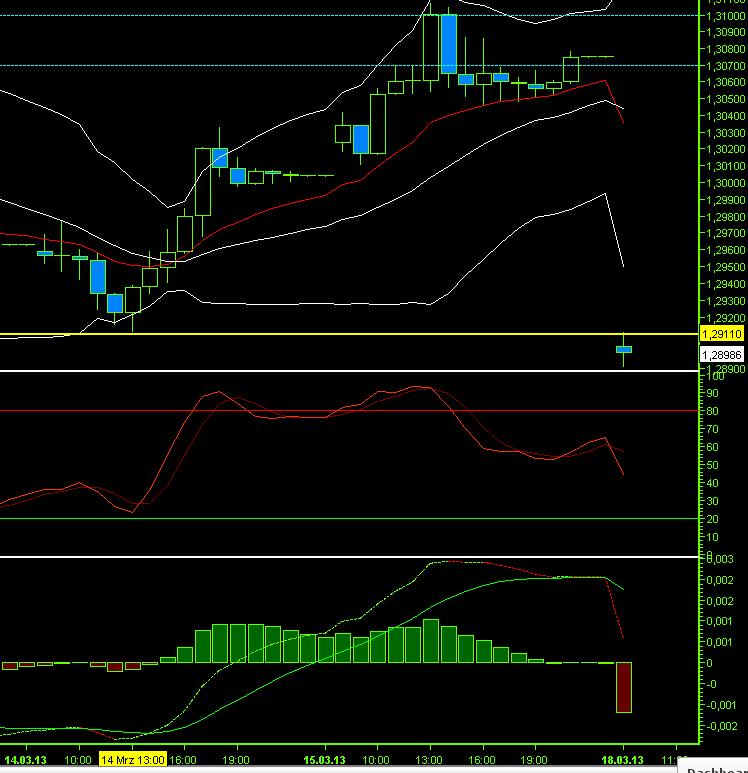The width and height of the screenshot is (748, 773).
Task: Click the large red MACD histogram bar
Action: click(624, 687)
